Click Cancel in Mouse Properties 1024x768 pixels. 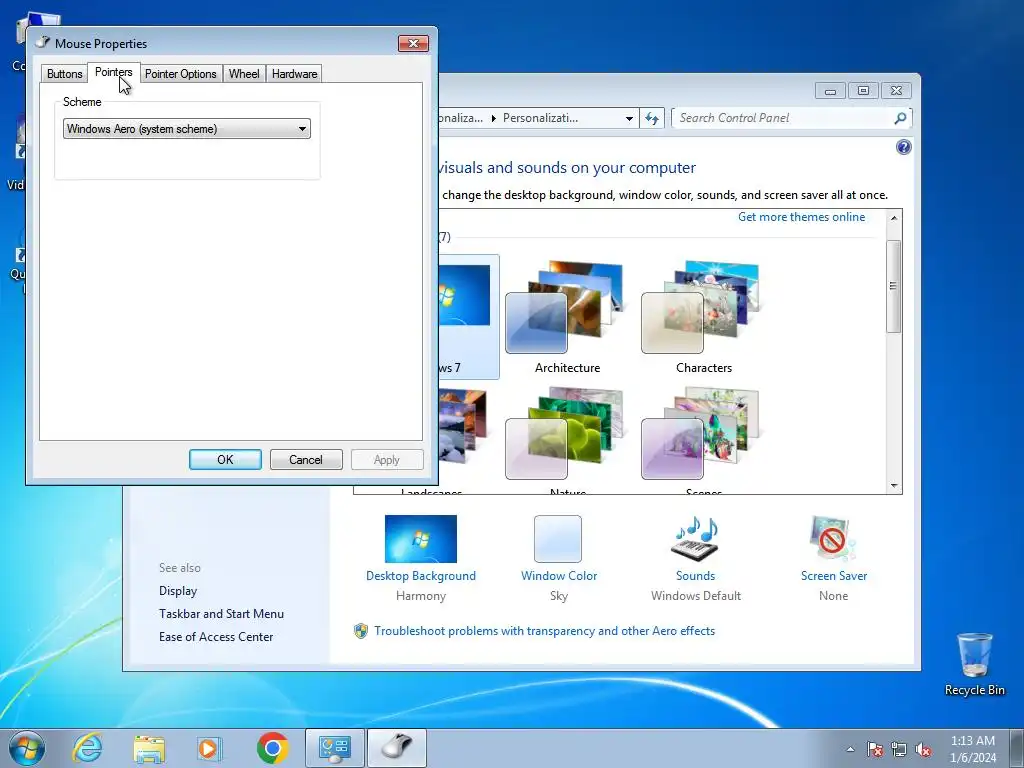[x=306, y=460]
